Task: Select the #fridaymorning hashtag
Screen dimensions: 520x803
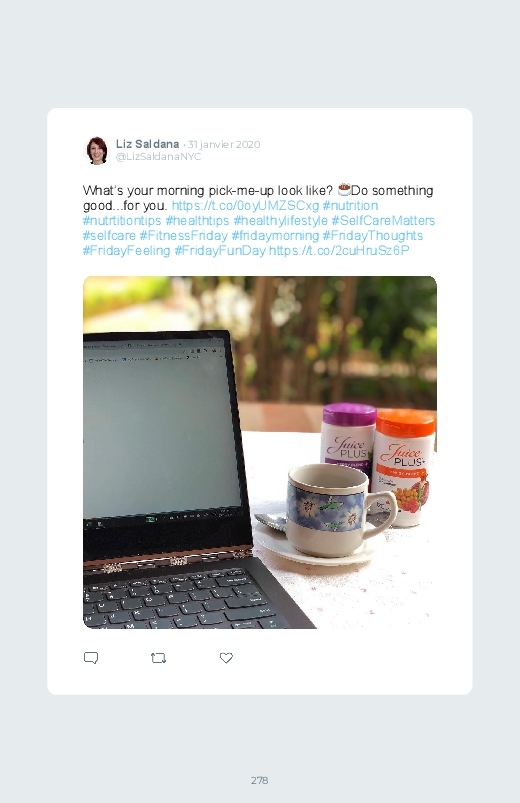Action: (275, 236)
